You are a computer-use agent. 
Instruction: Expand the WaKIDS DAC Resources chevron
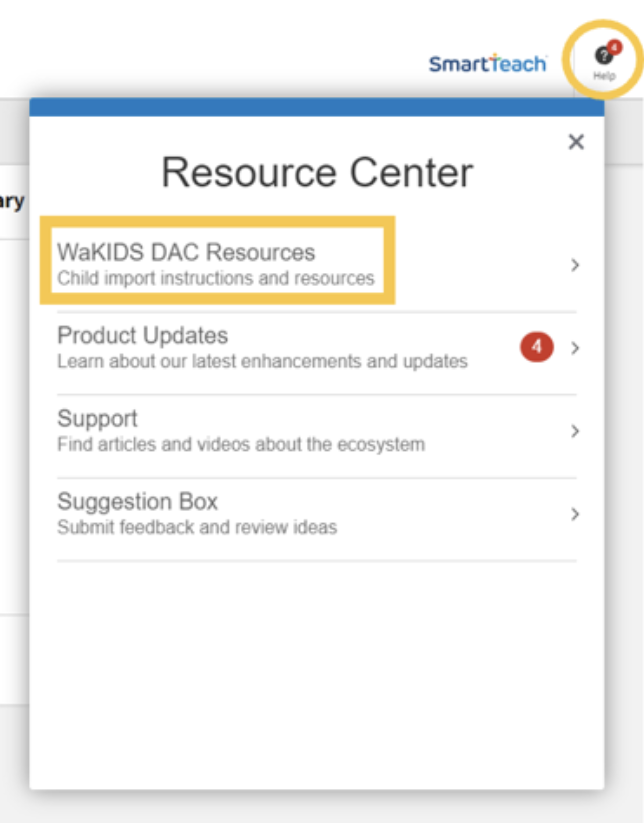click(575, 265)
